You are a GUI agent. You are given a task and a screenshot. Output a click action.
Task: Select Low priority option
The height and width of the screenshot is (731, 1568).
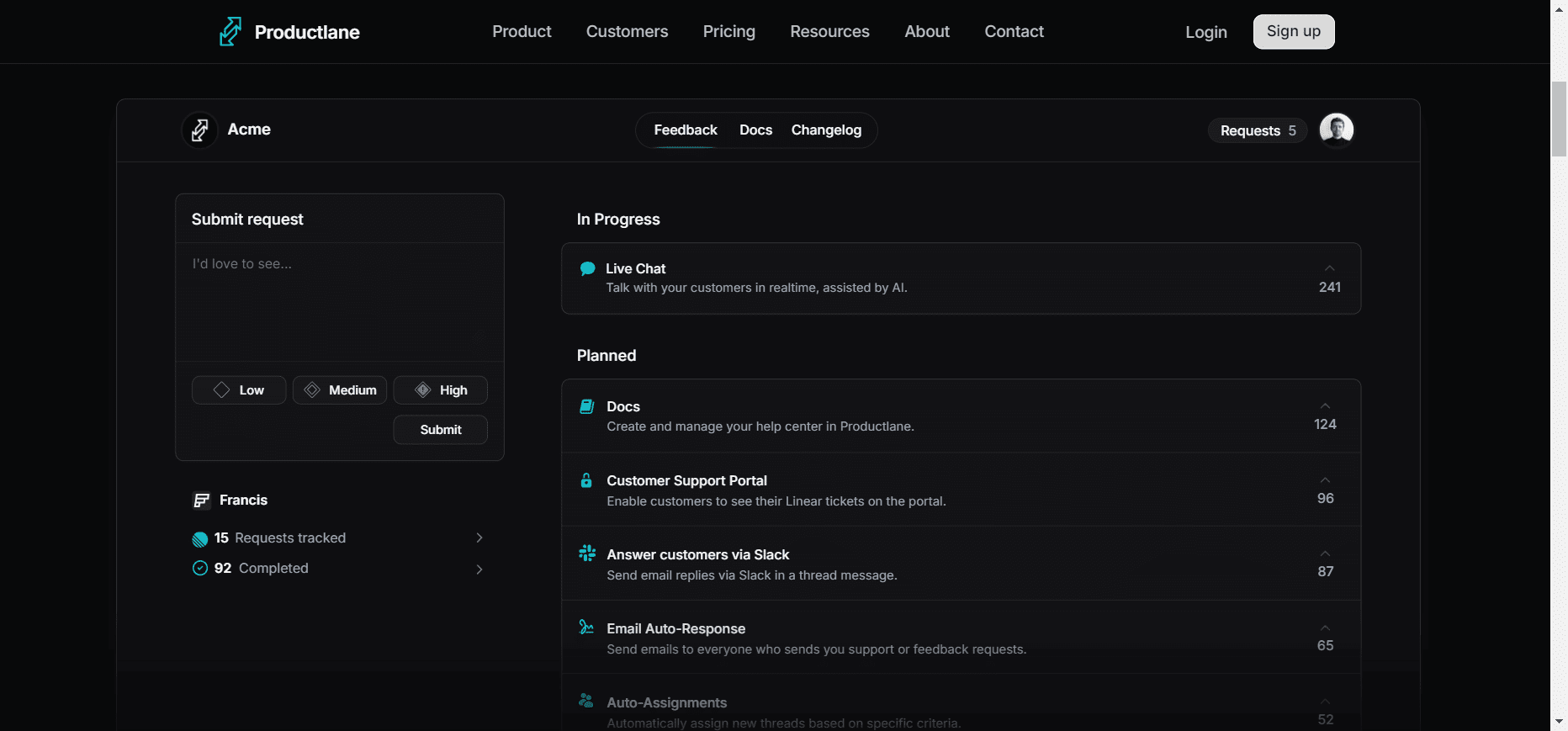(239, 390)
